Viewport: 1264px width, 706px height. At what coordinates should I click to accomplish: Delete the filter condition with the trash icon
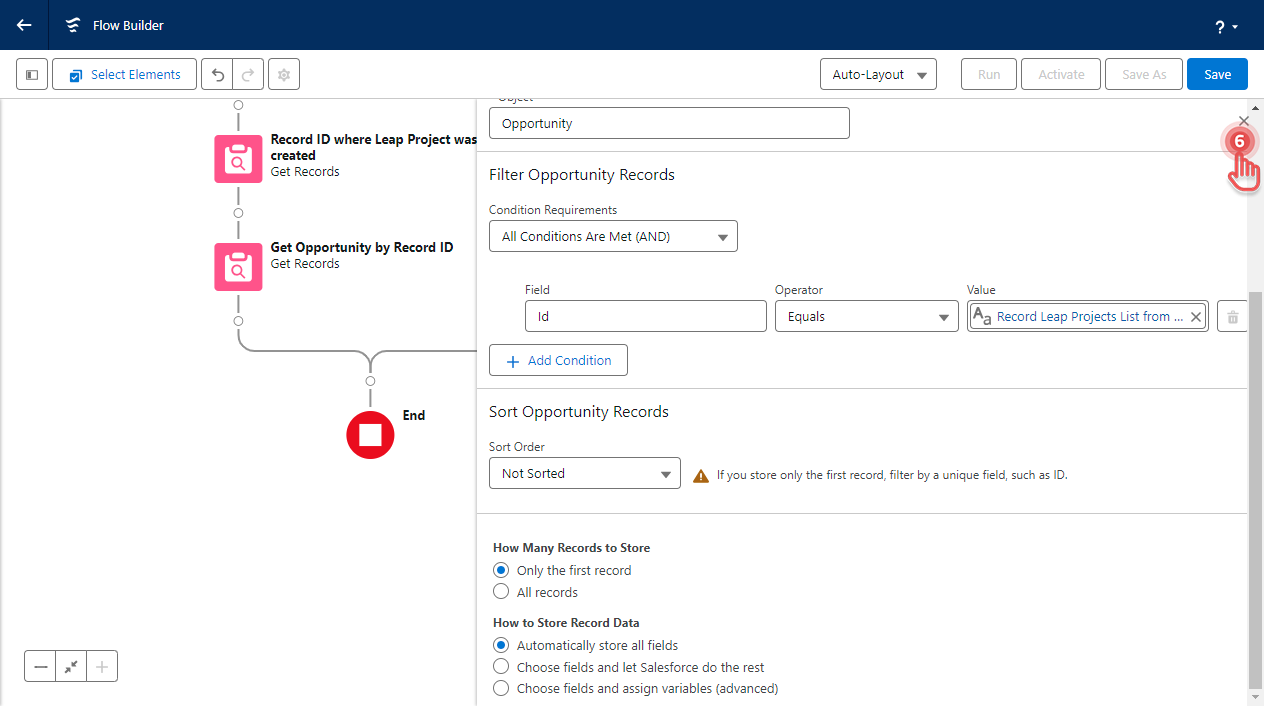[1234, 316]
